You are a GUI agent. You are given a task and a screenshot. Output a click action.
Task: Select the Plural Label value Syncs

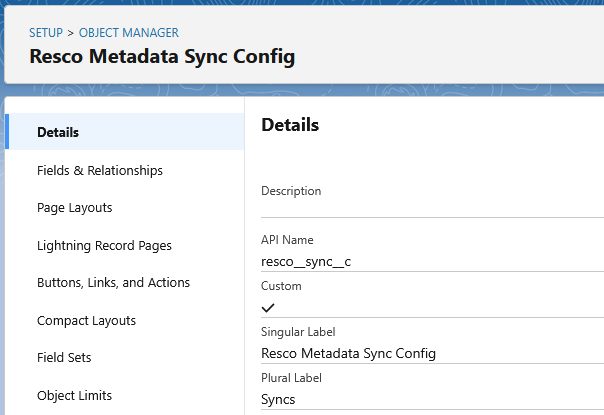pos(278,400)
